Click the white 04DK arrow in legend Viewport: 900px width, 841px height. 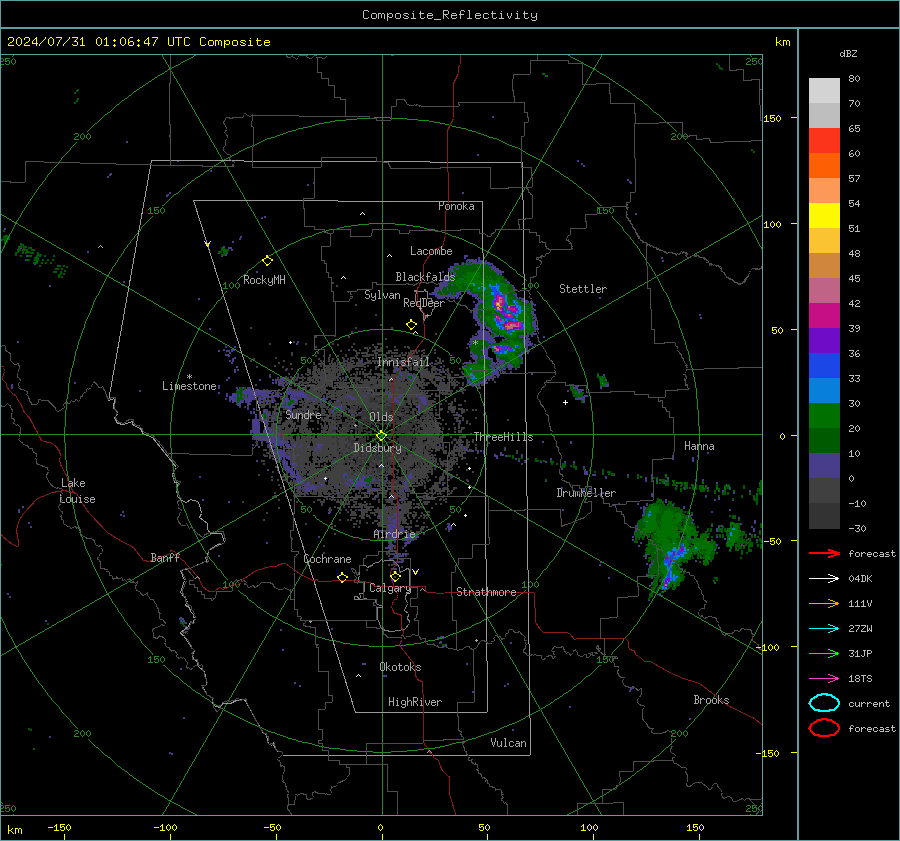824,579
